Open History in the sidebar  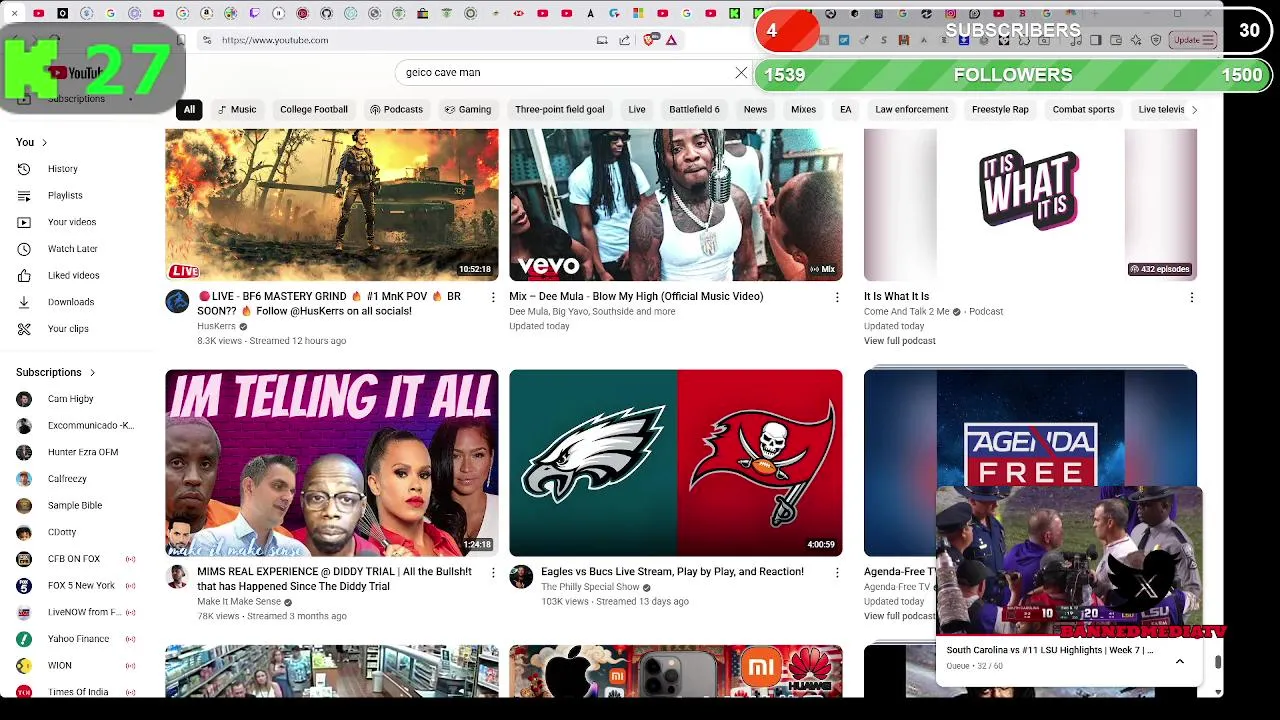coord(62,169)
